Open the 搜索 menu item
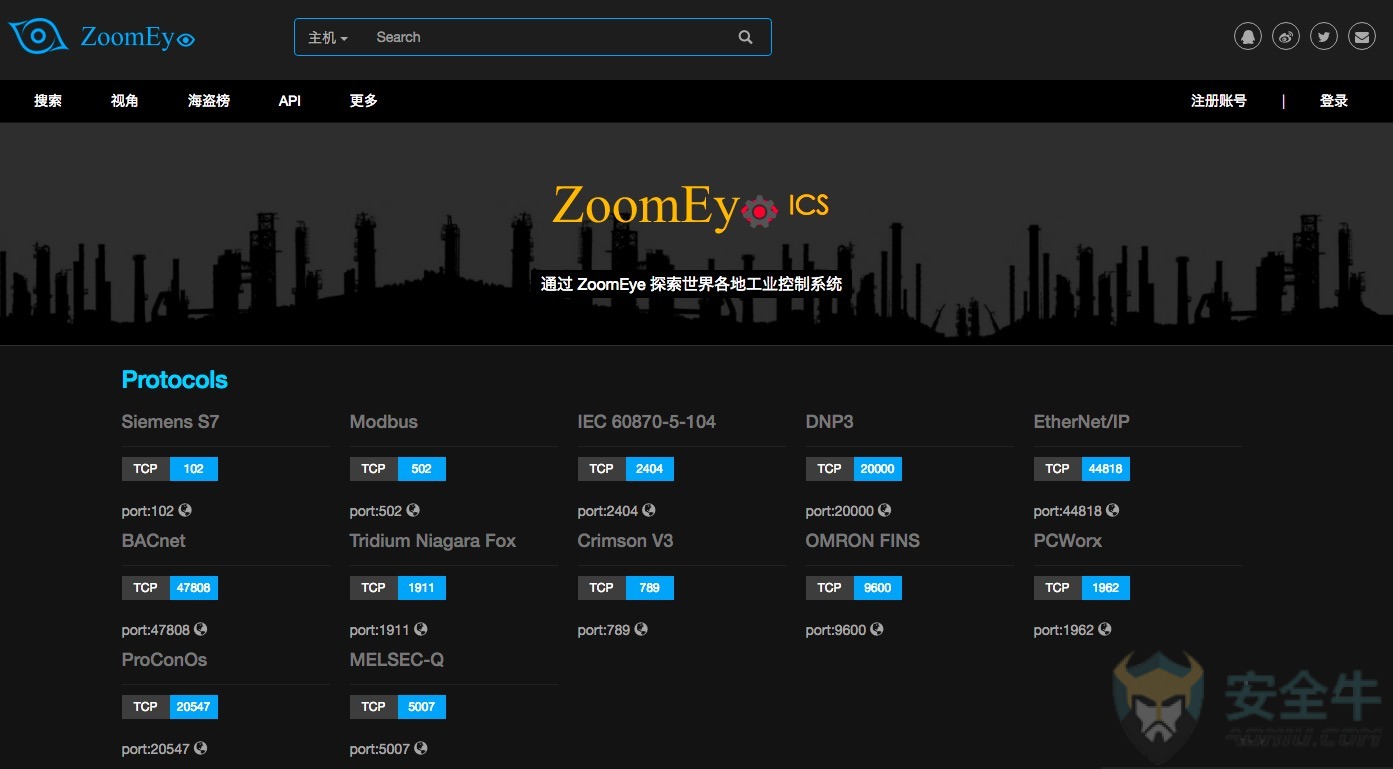 [48, 101]
